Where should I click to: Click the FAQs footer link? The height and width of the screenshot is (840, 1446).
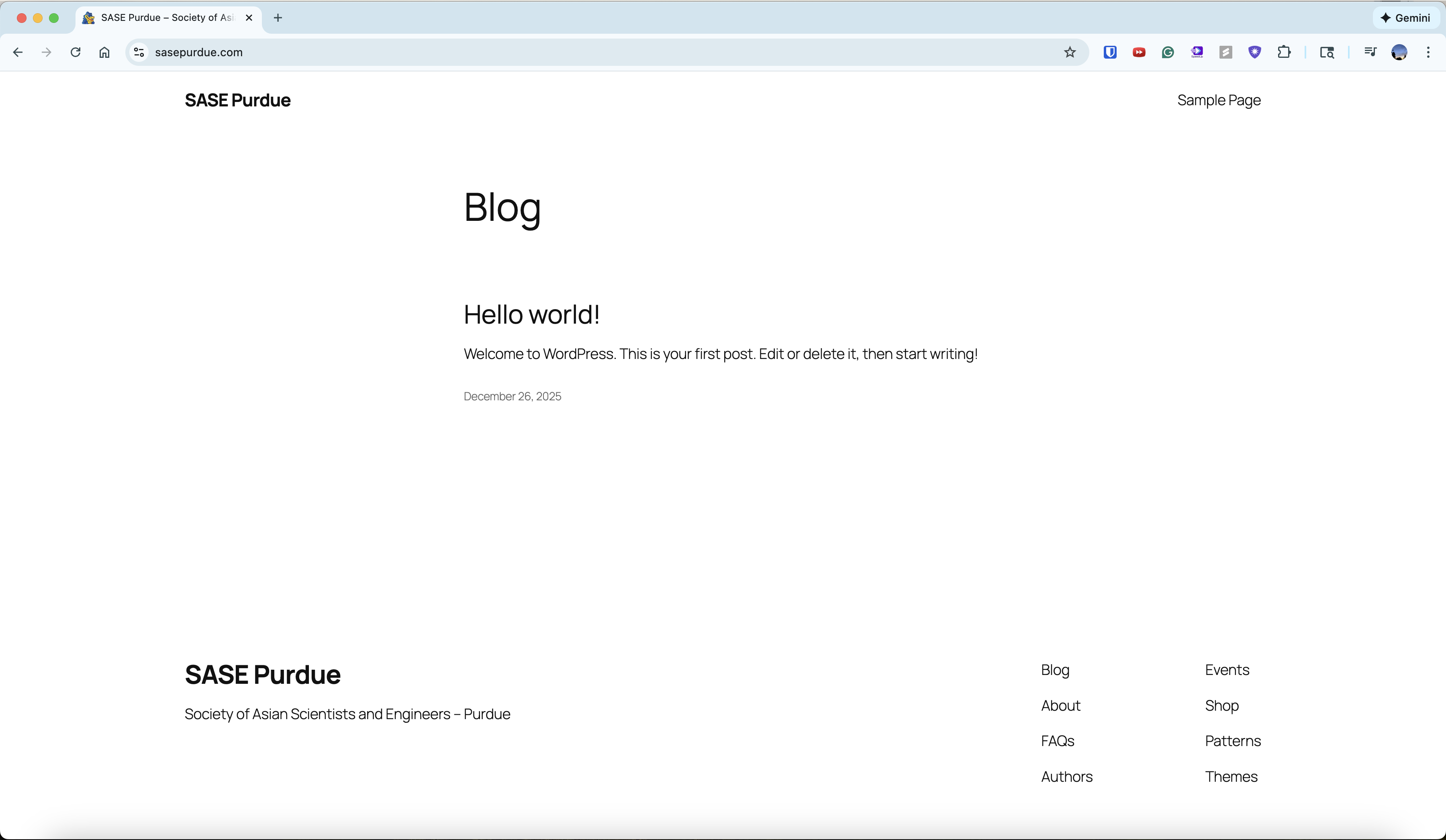pyautogui.click(x=1057, y=741)
